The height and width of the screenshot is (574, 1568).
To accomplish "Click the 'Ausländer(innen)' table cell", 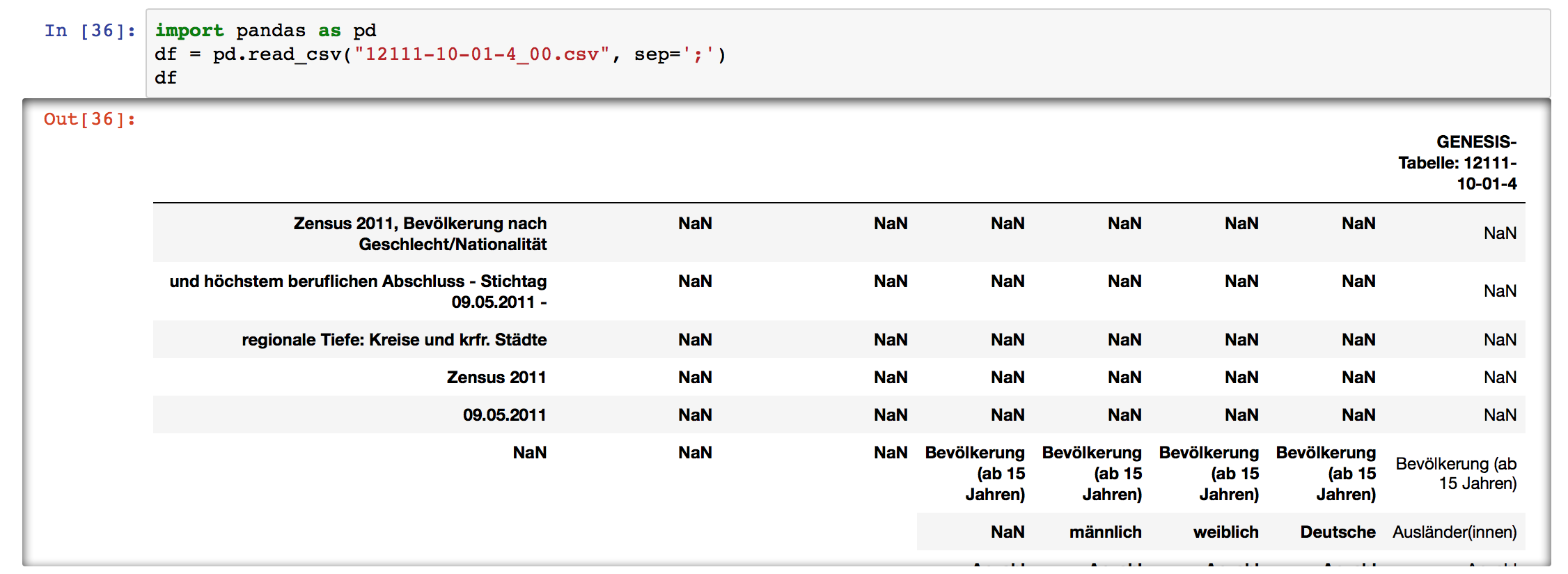I will click(x=1455, y=532).
